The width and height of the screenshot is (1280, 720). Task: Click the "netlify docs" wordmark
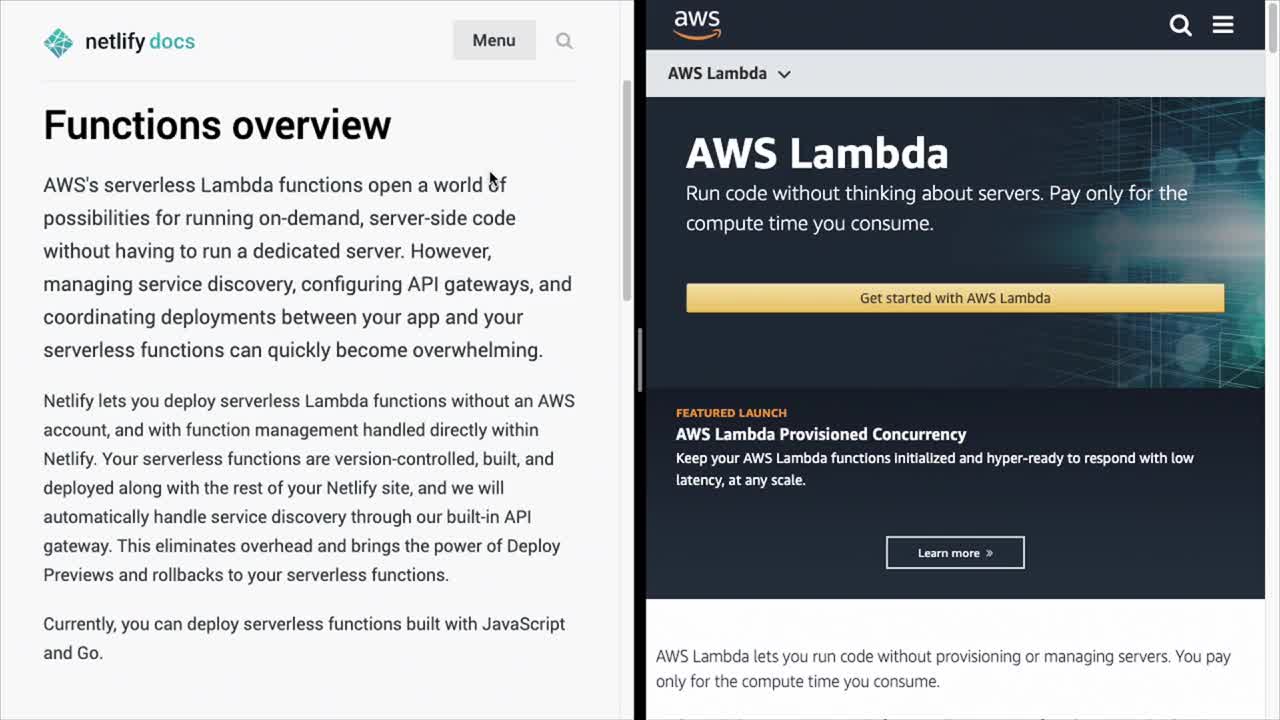(140, 42)
